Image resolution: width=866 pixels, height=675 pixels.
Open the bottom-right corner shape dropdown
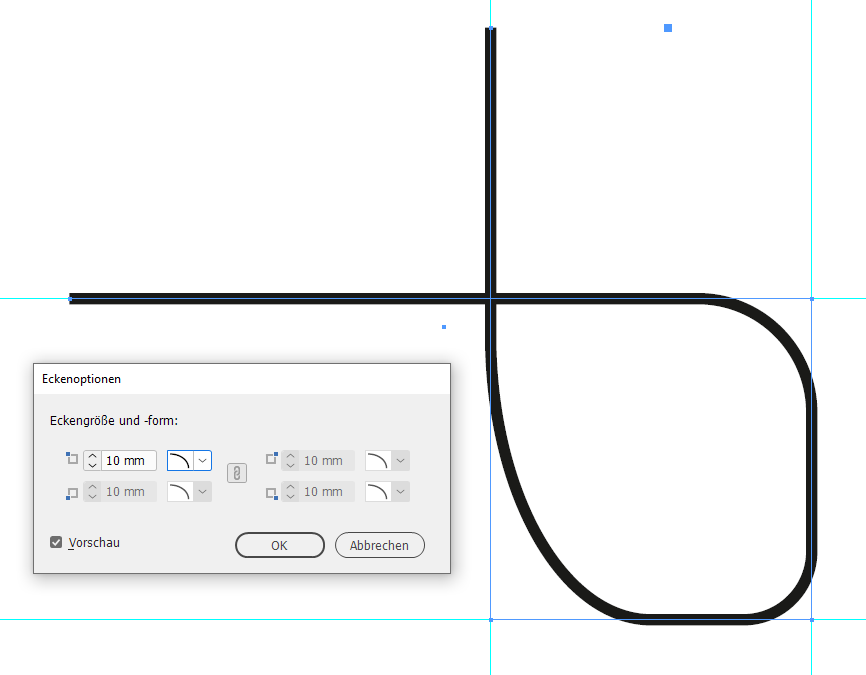coord(399,491)
